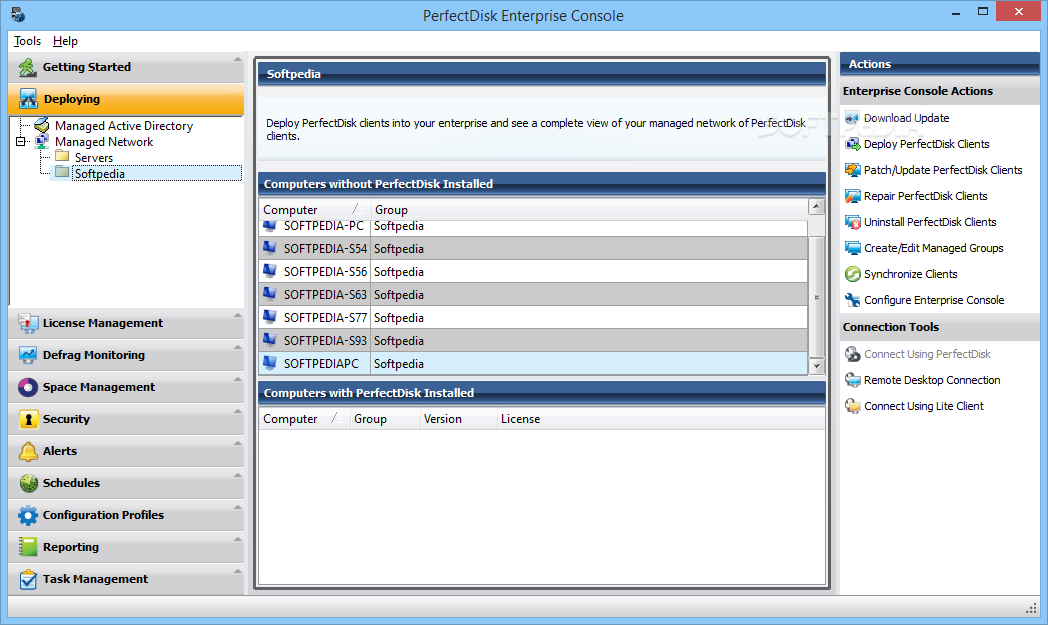Click the Deploy PerfectDisk Clients icon
Screen dimensions: 1048x625
point(852,144)
